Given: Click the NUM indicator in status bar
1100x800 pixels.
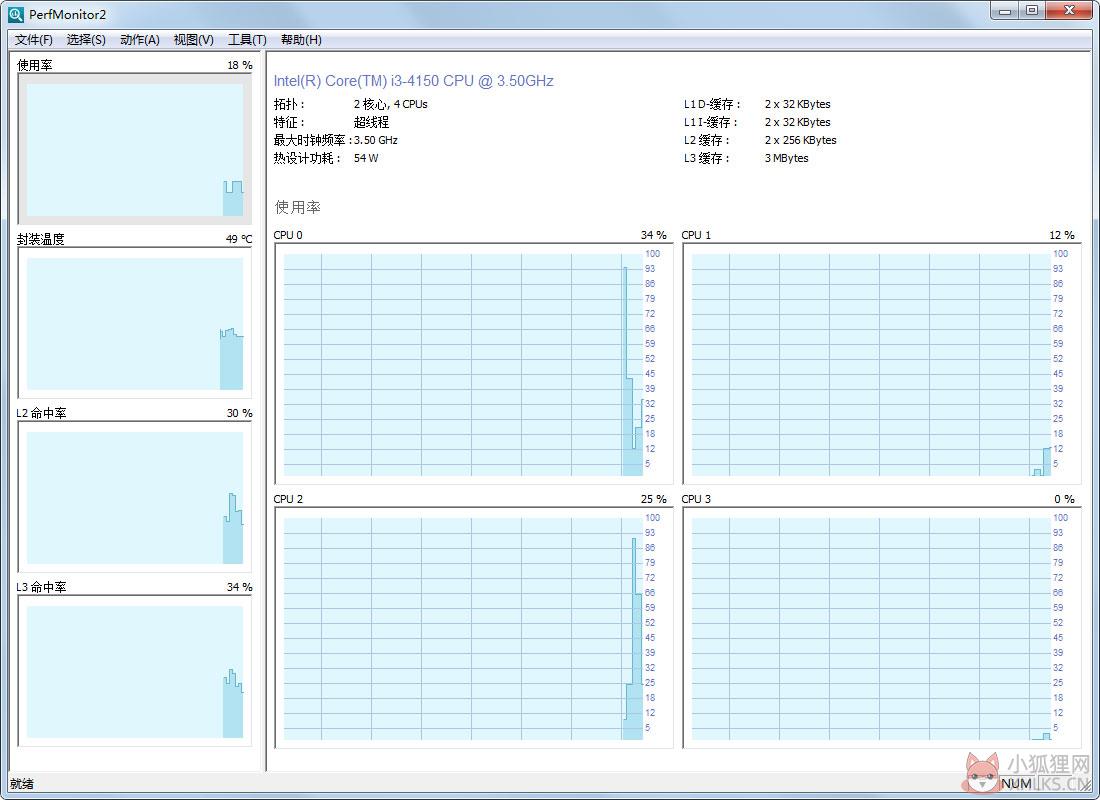Looking at the screenshot, I should [1017, 784].
